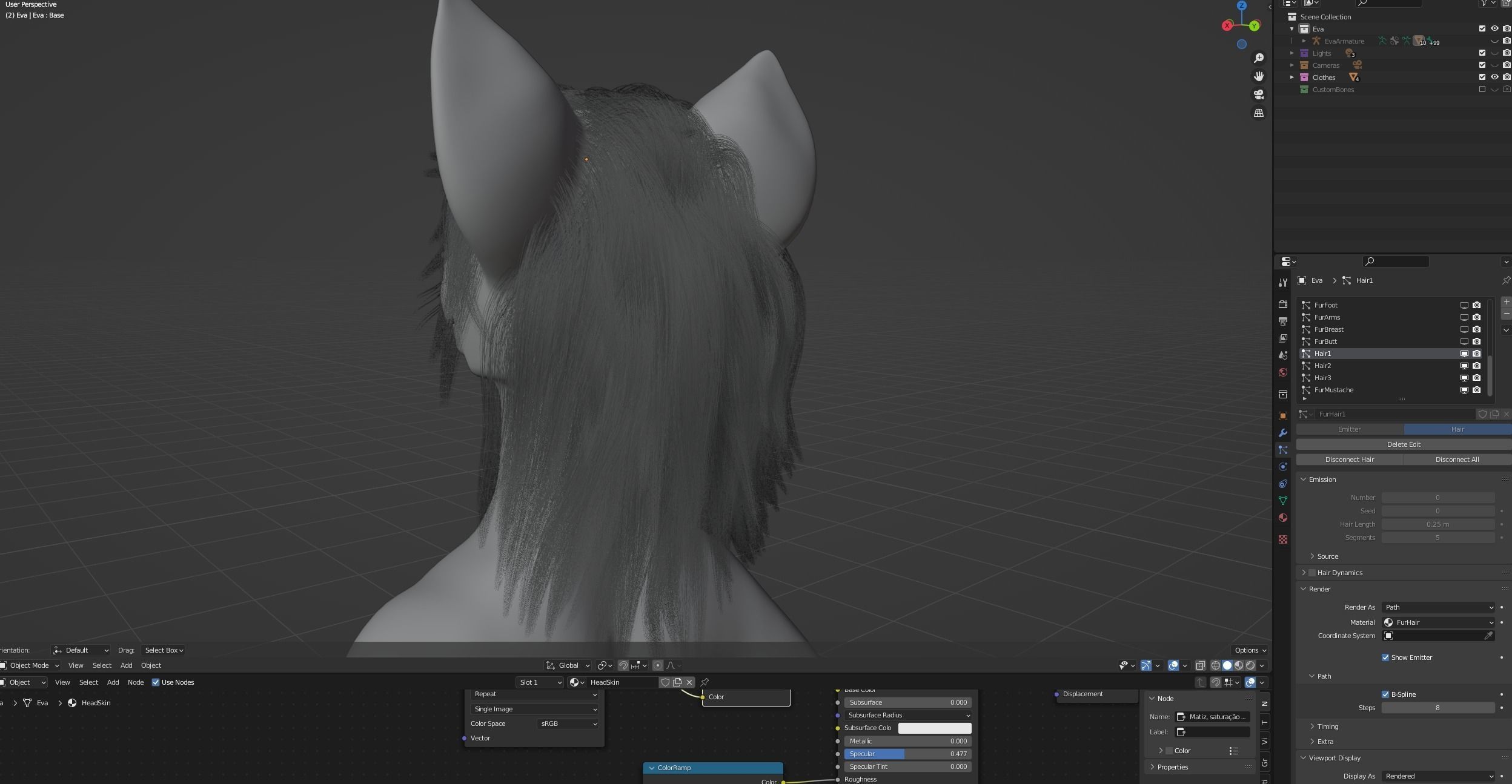This screenshot has height=784, width=1512.
Task: Pin the node editor material with pin icon
Action: (x=705, y=682)
